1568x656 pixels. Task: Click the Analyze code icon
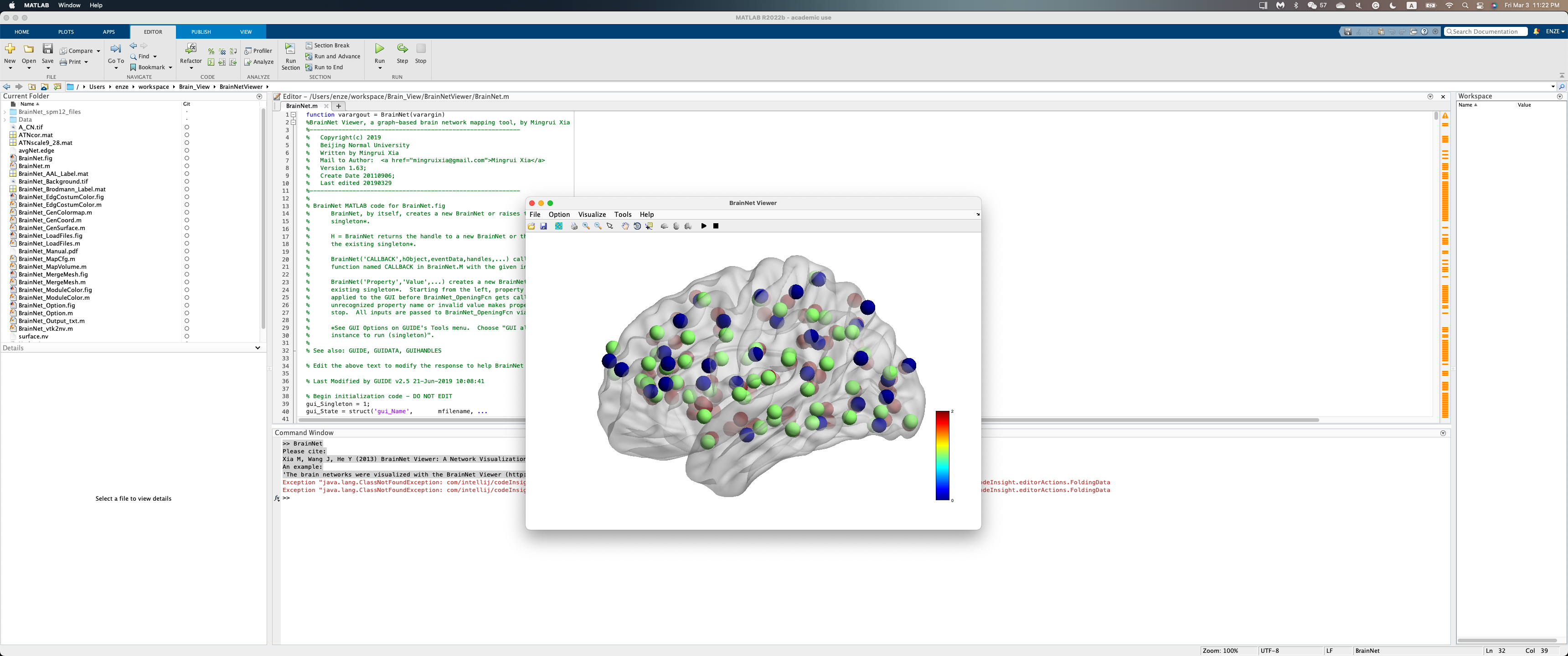[x=259, y=61]
